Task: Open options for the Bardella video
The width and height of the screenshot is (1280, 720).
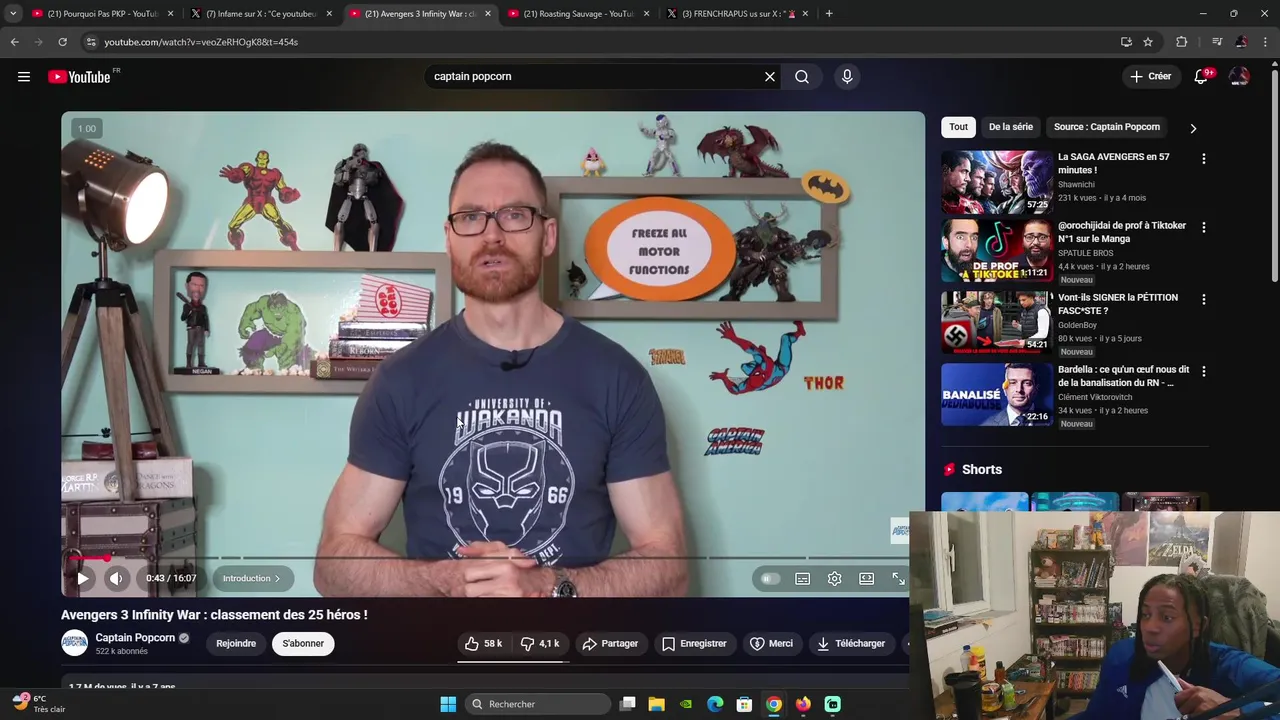Action: tap(1203, 371)
